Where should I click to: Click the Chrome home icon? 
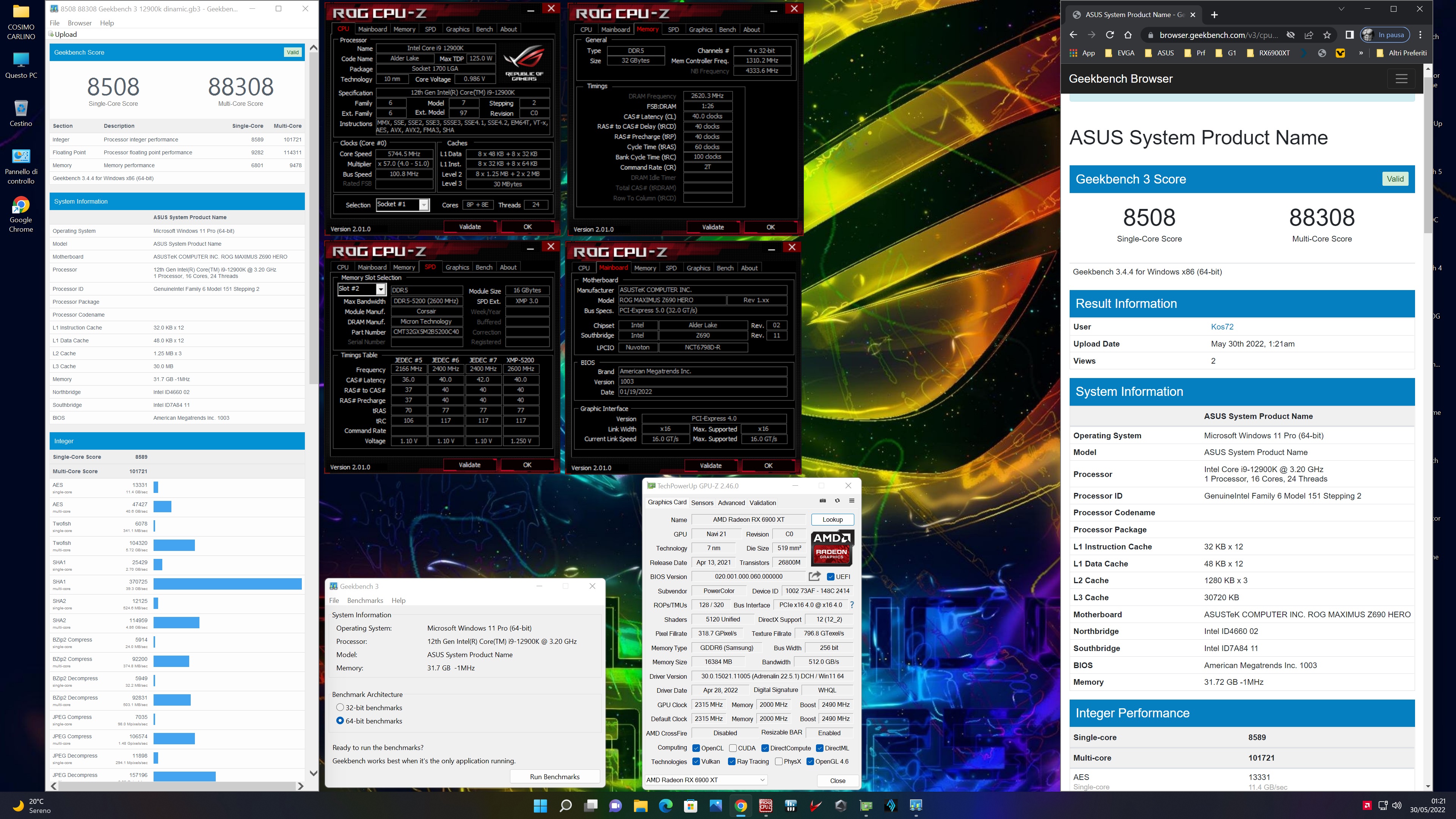coord(1128,35)
